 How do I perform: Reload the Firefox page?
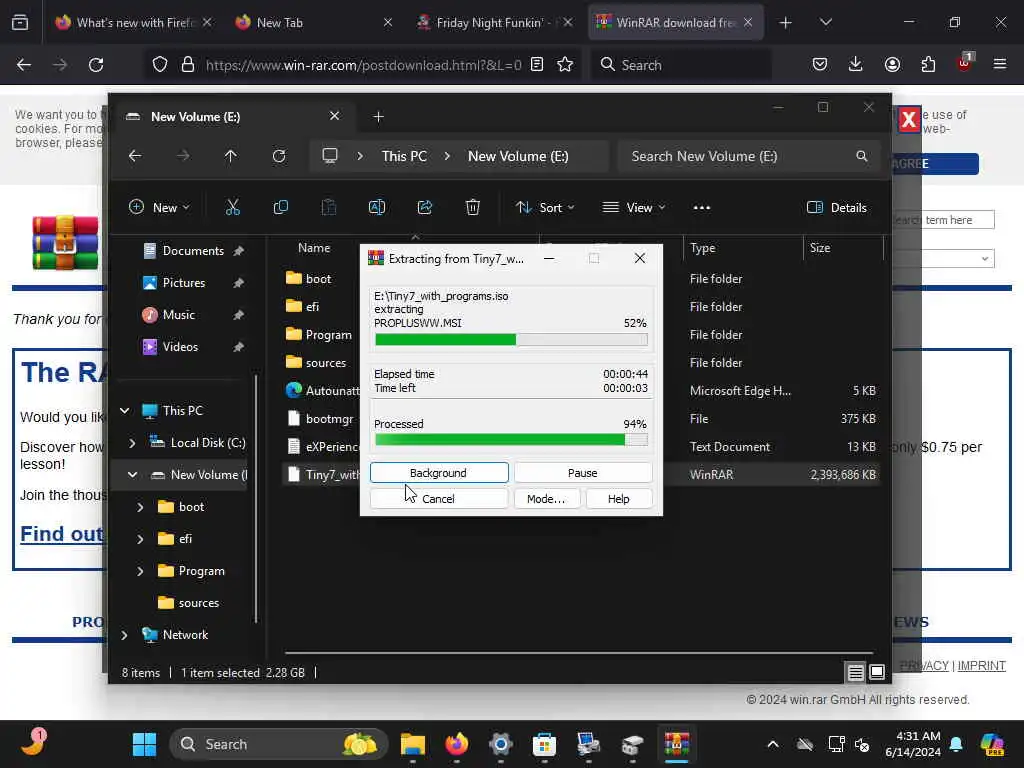click(96, 65)
